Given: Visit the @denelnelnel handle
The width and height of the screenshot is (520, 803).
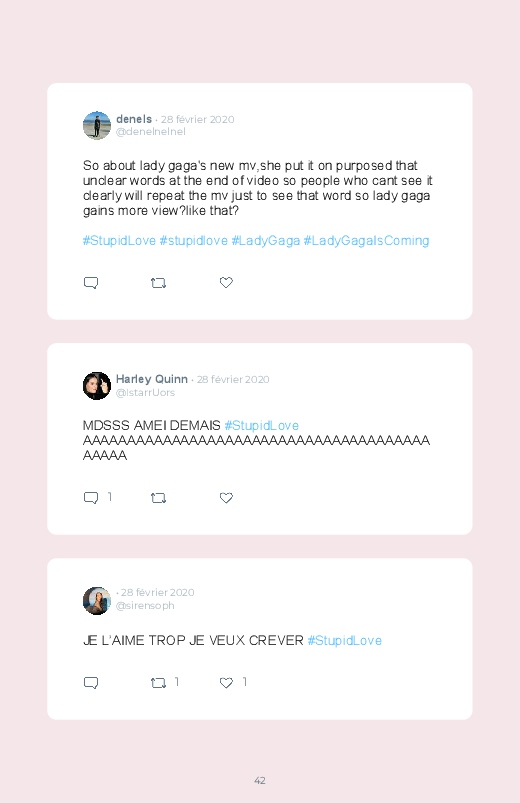Looking at the screenshot, I should pyautogui.click(x=151, y=132).
